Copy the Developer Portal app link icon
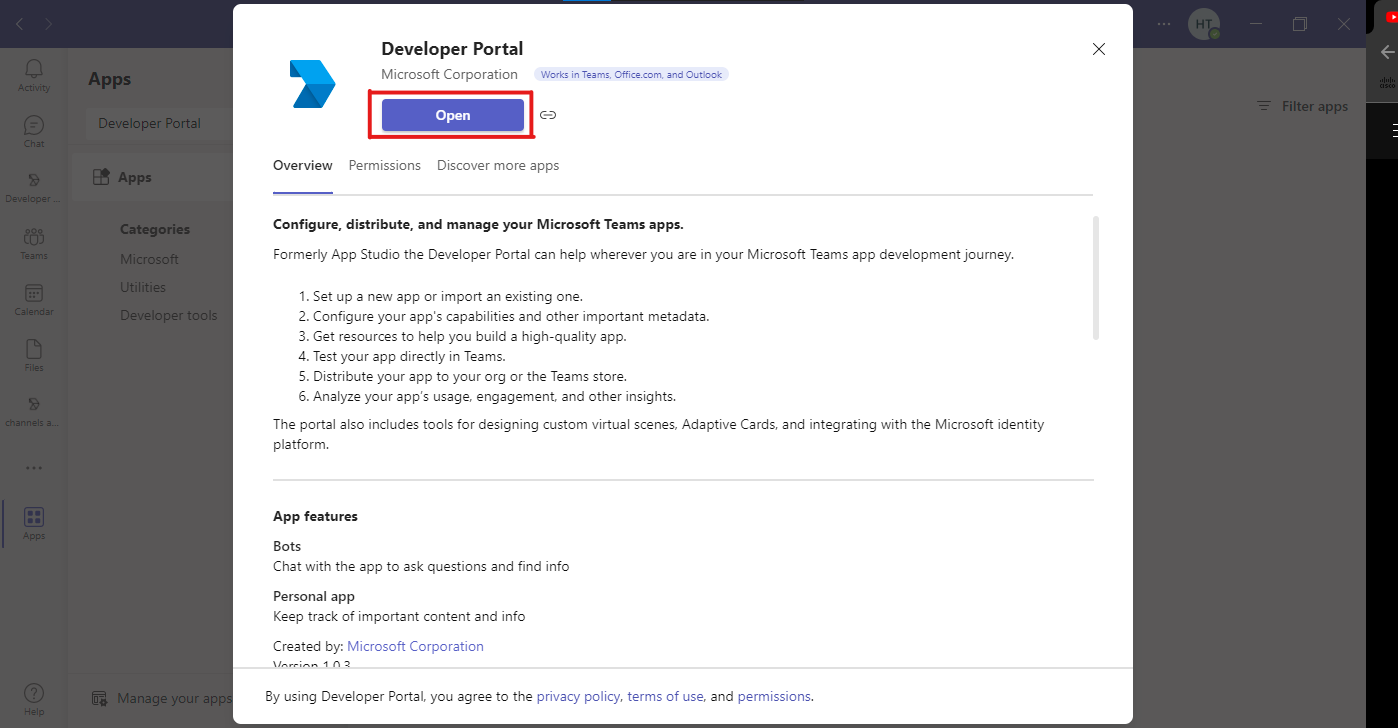Viewport: 1398px width, 728px height. tap(548, 115)
